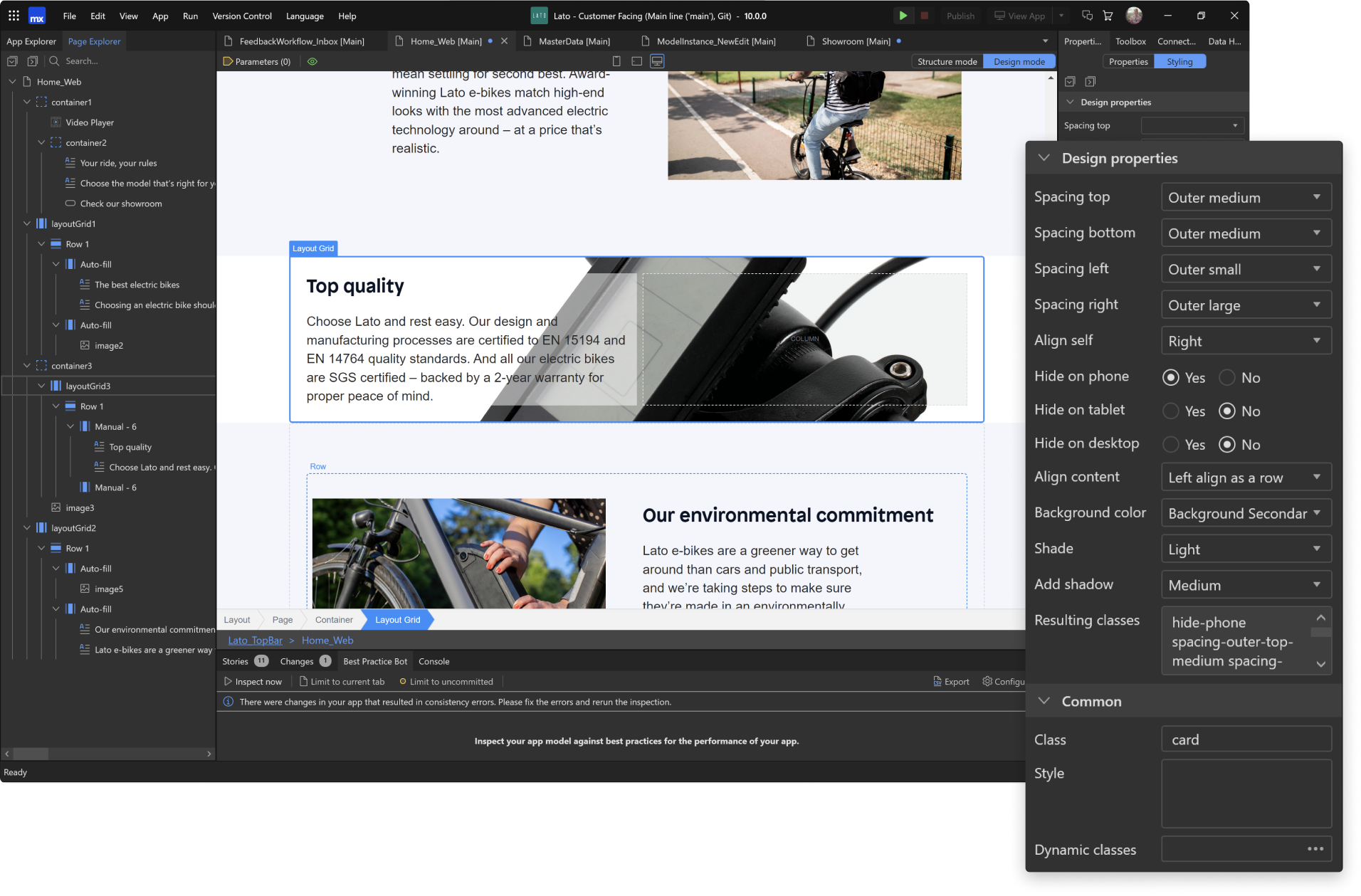Image resolution: width=1361 pixels, height=896 pixels.
Task: Open the Showroom [Main] document tab
Action: tap(855, 41)
